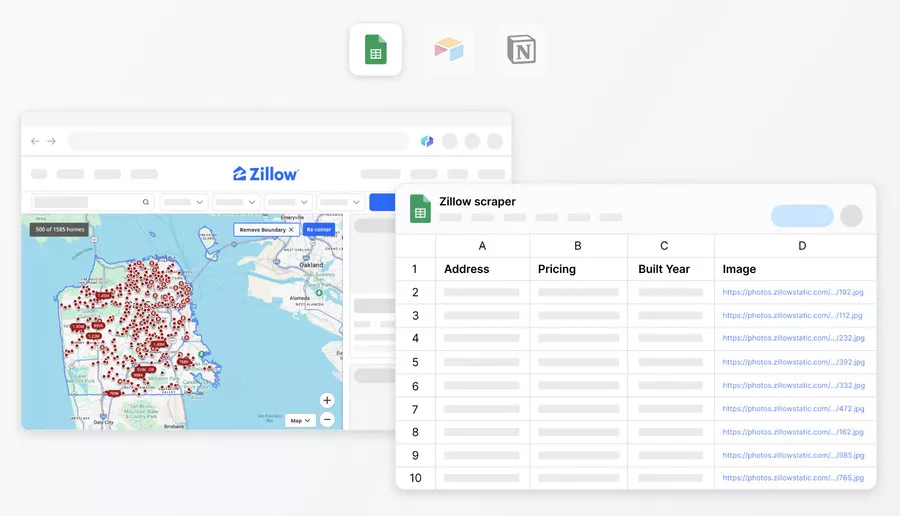Go forward with the browser forward arrow

point(52,141)
